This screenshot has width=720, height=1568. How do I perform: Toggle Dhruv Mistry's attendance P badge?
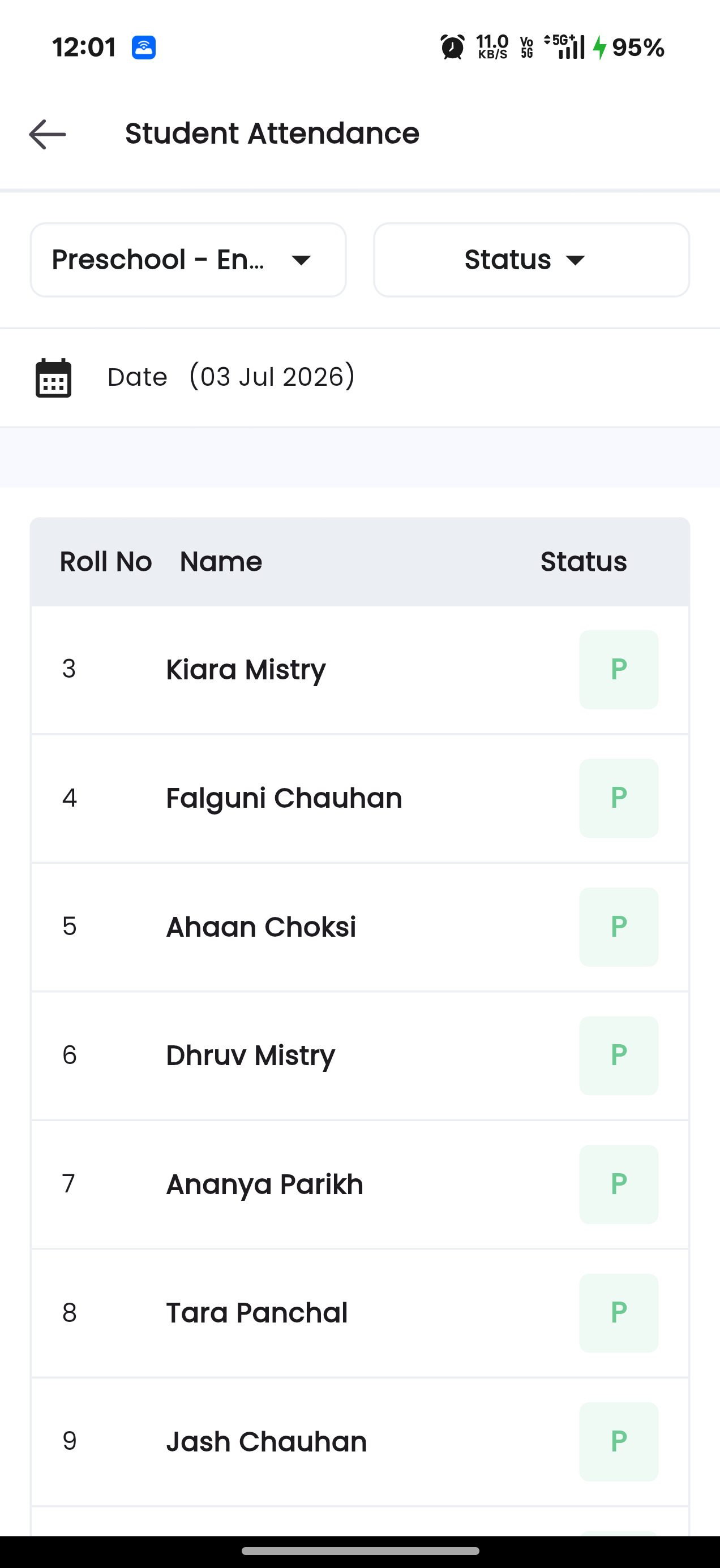pos(618,1056)
